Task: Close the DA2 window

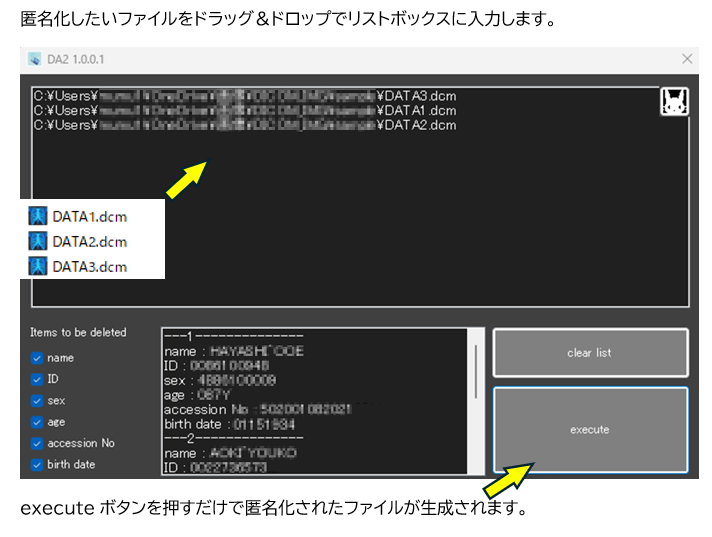Action: 686,60
